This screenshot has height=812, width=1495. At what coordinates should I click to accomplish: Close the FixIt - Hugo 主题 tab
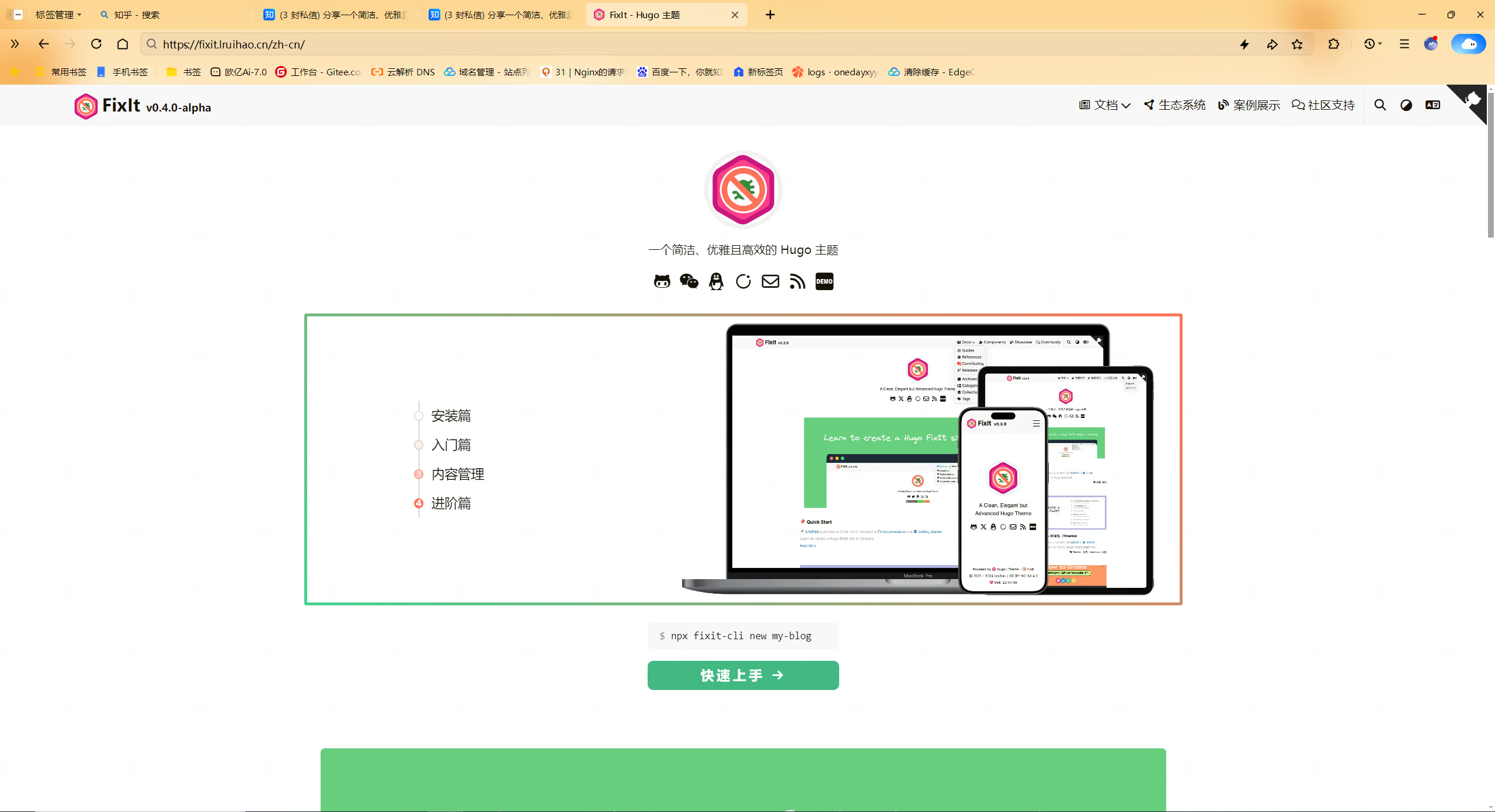point(735,15)
